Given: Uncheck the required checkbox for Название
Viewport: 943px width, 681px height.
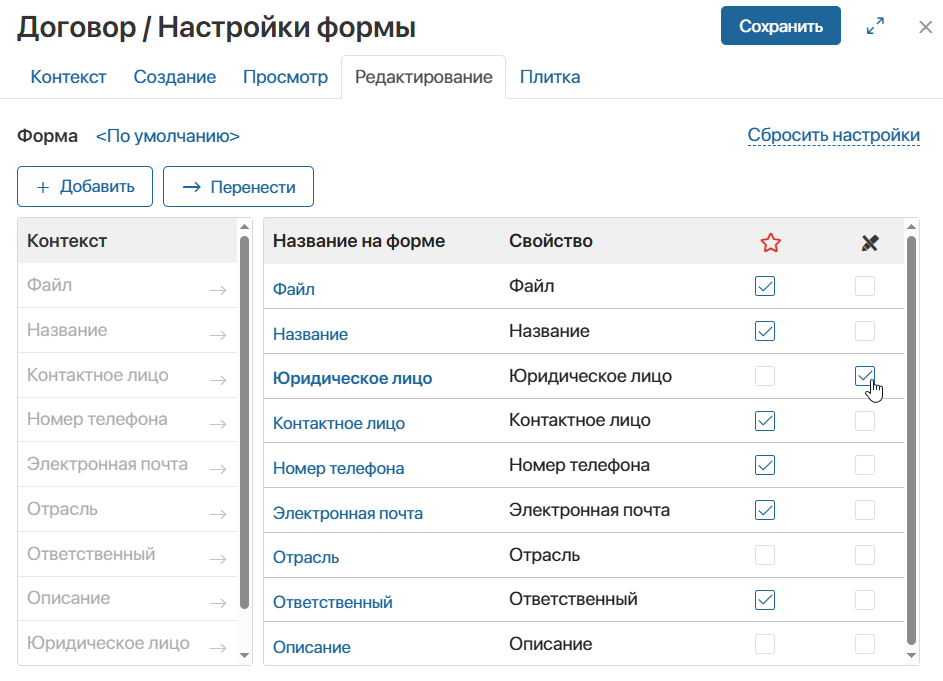Looking at the screenshot, I should click(x=764, y=331).
